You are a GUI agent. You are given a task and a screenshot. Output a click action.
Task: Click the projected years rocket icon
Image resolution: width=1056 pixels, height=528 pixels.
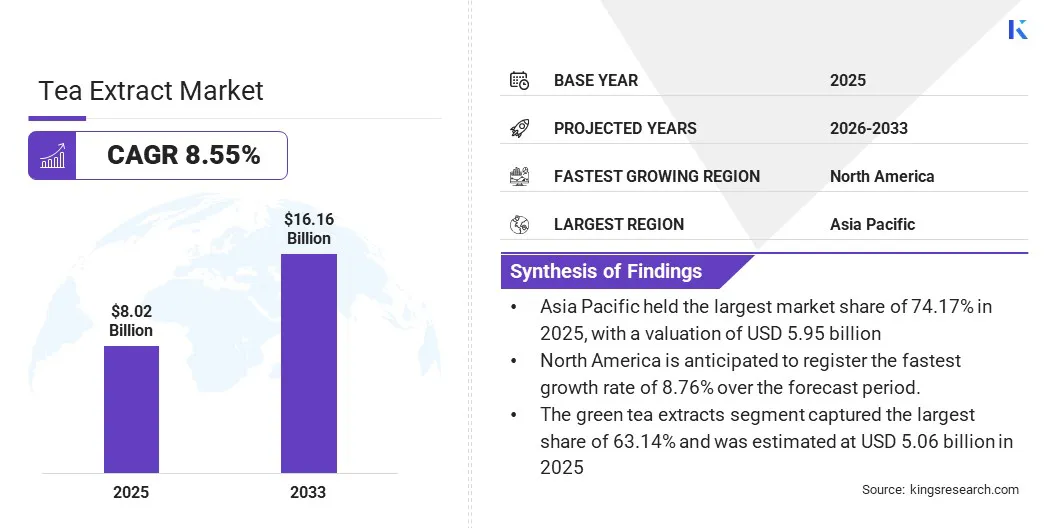click(519, 128)
